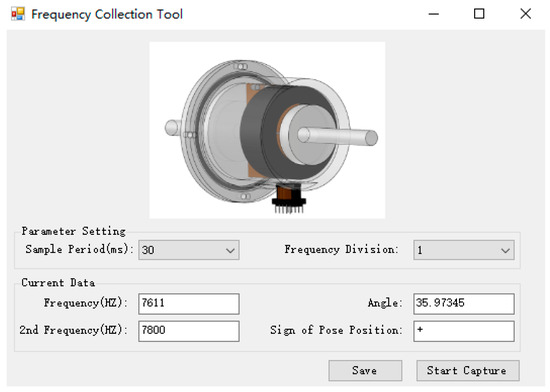The height and width of the screenshot is (392, 550).
Task: Click the Parameter Setting group label
Action: [x=73, y=231]
